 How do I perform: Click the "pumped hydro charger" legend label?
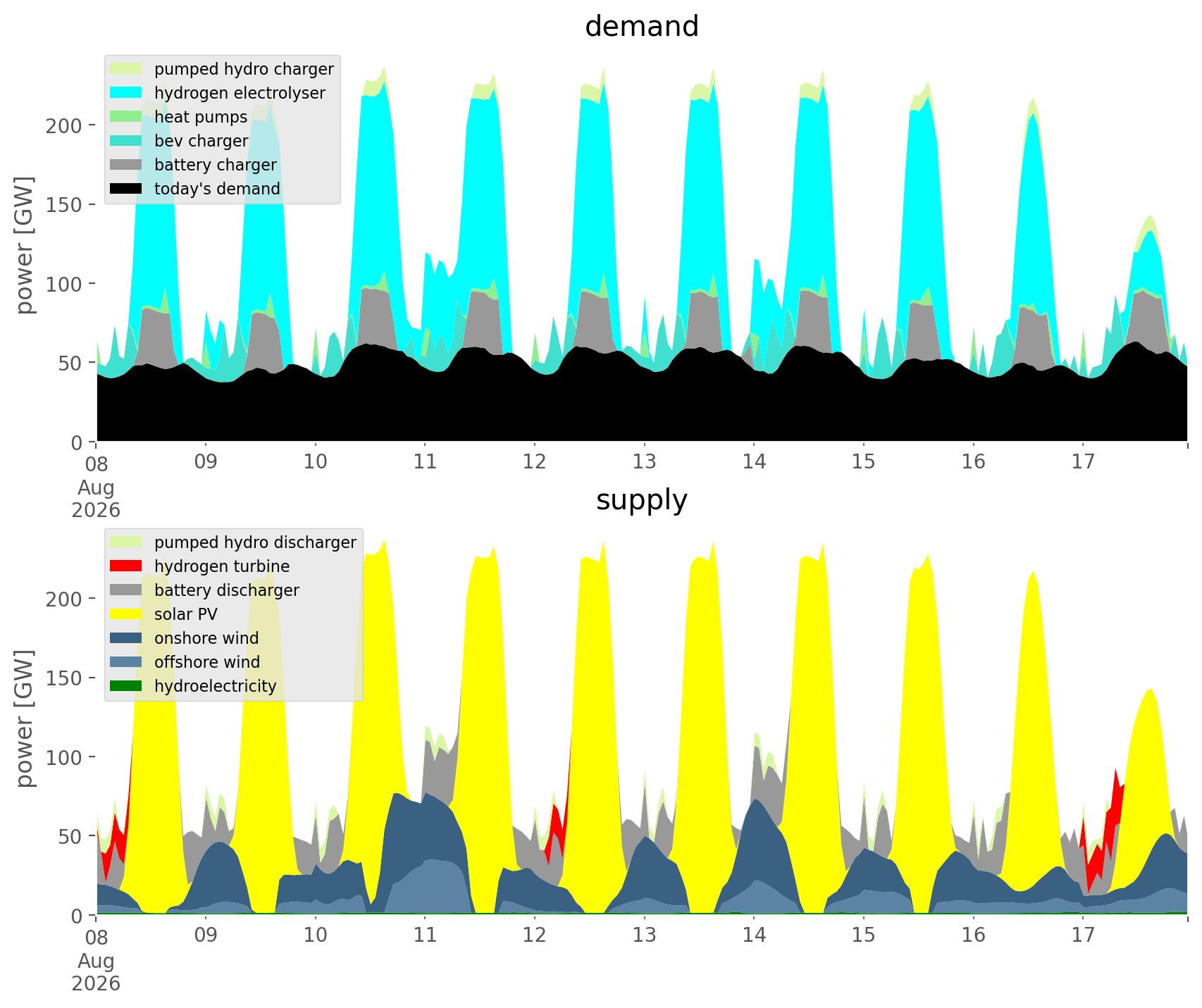(x=244, y=70)
